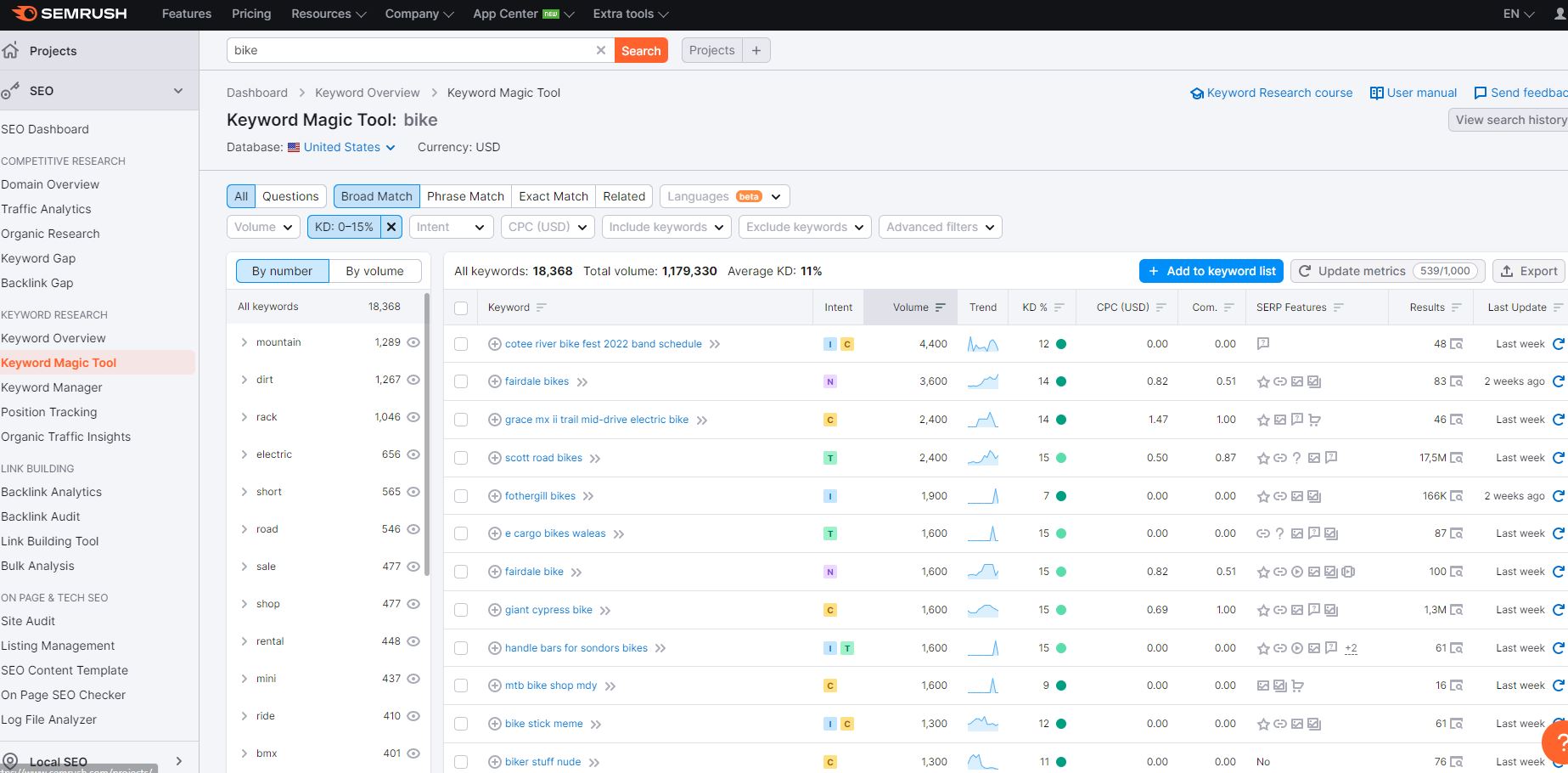Open the fothergill bikes keyword link
Image resolution: width=1568 pixels, height=773 pixels.
click(x=540, y=496)
